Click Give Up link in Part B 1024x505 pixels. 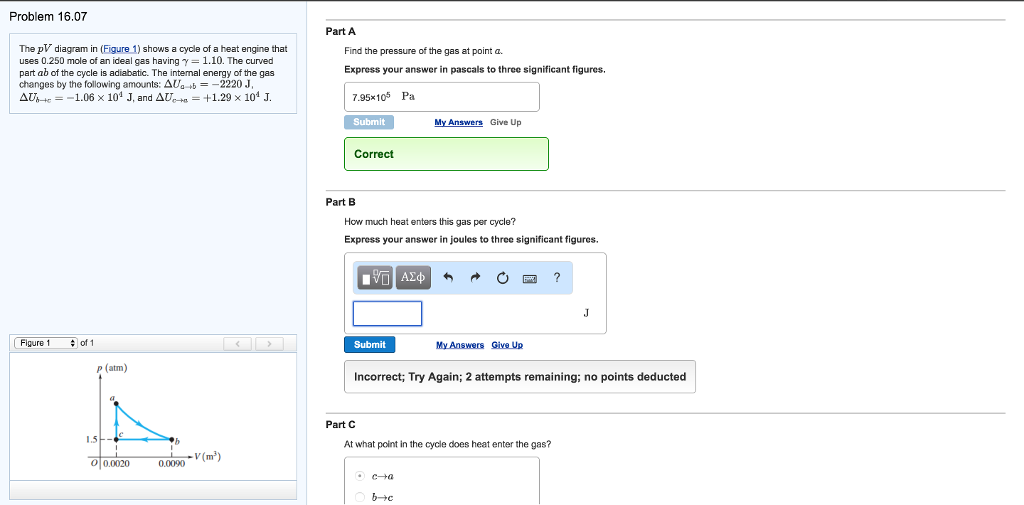pyautogui.click(x=507, y=345)
